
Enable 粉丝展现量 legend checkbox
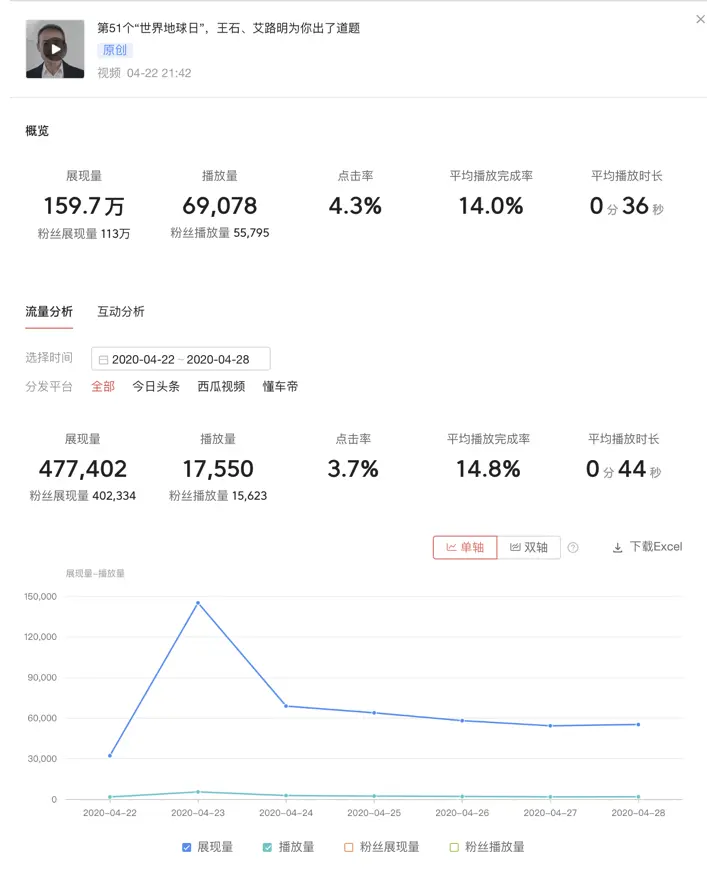349,847
